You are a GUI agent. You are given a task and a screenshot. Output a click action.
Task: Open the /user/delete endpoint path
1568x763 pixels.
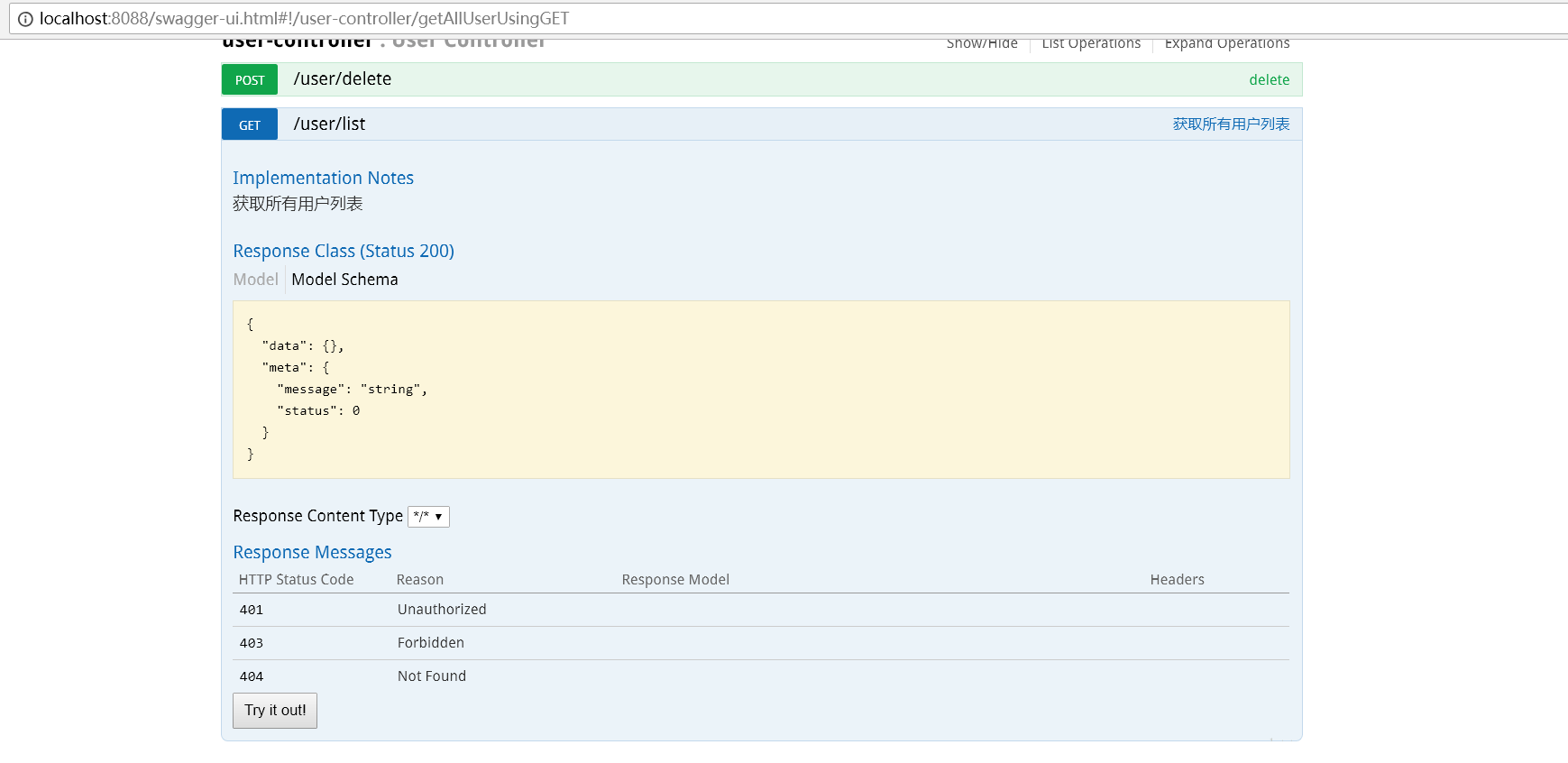click(x=343, y=79)
